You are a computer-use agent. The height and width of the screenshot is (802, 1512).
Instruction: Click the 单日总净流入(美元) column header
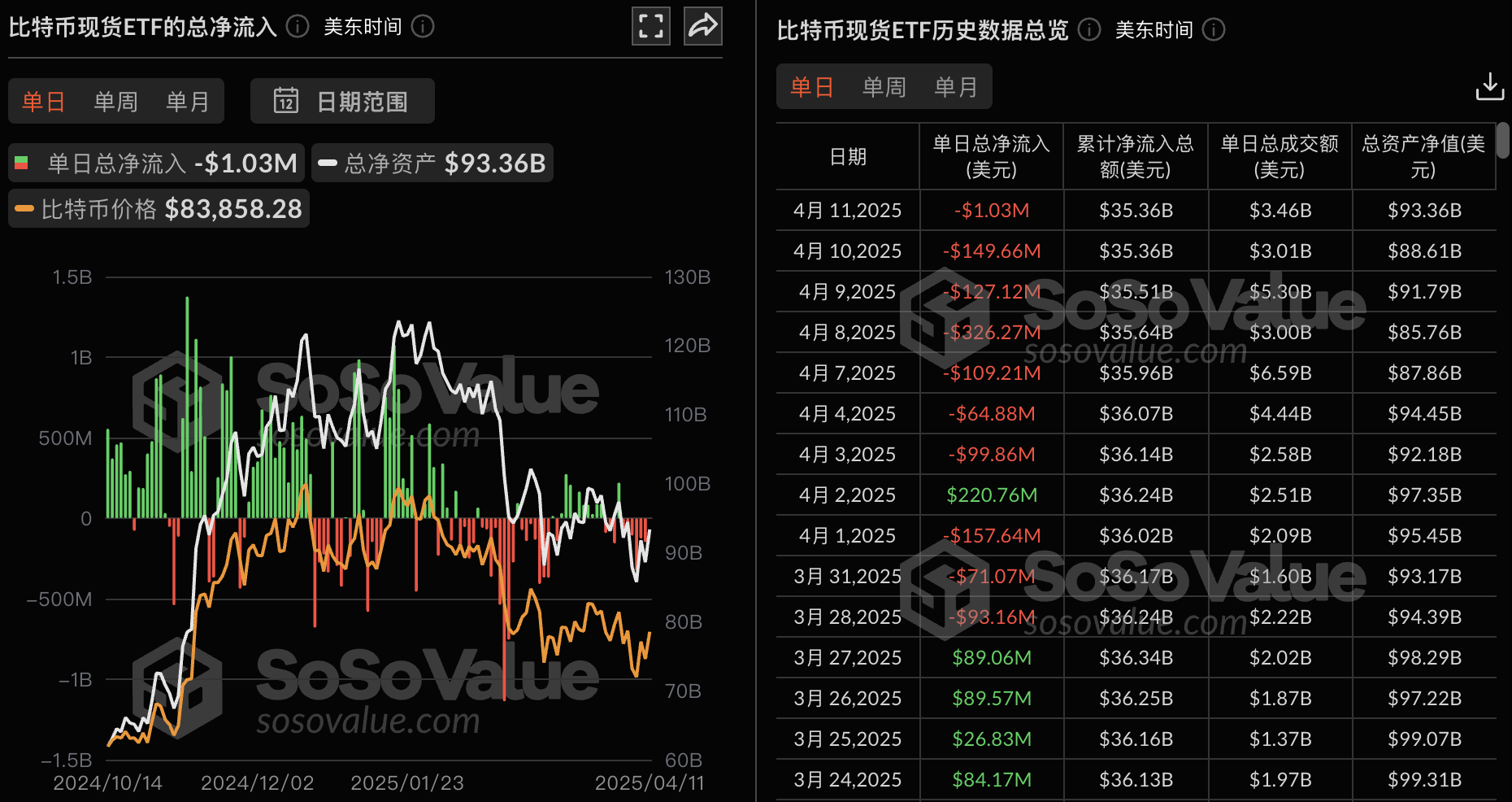pyautogui.click(x=992, y=156)
